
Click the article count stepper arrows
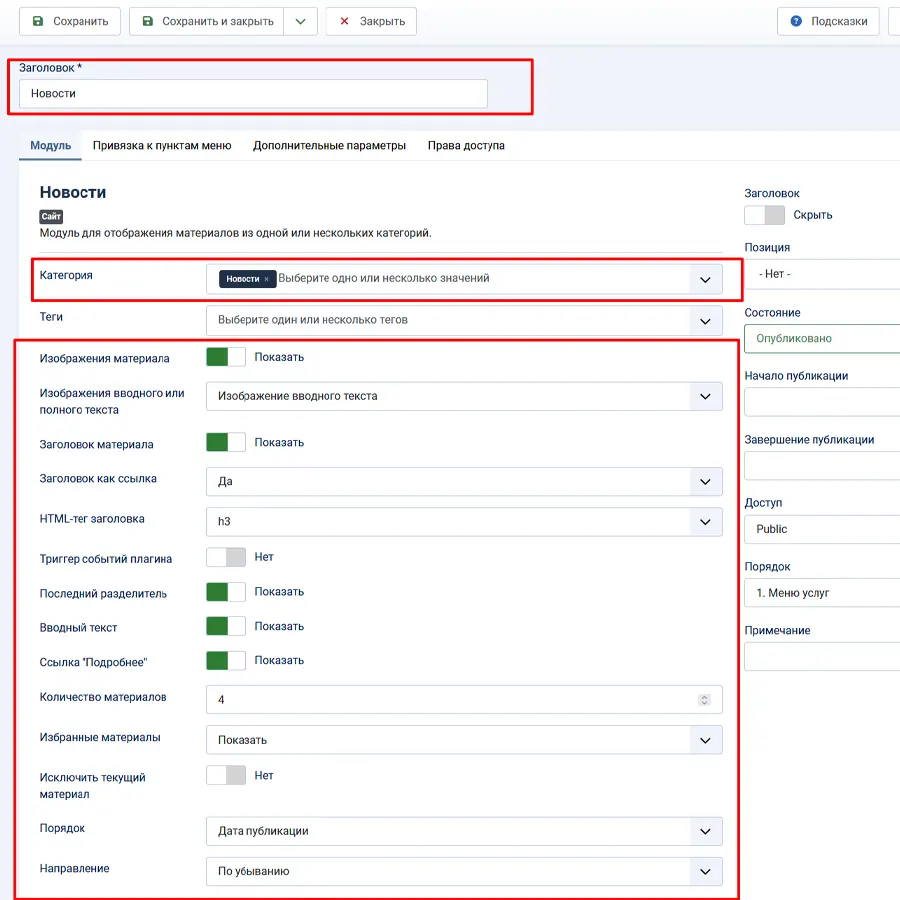pos(704,699)
